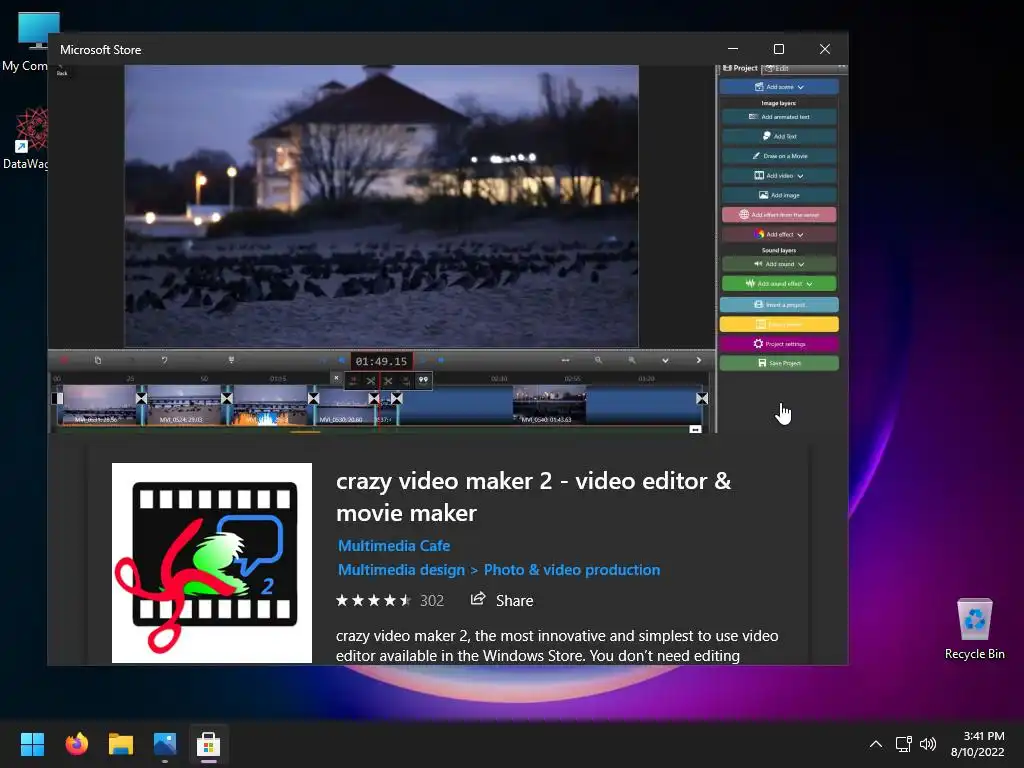Click the network tray icon
Viewport: 1024px width, 768px height.
(904, 744)
